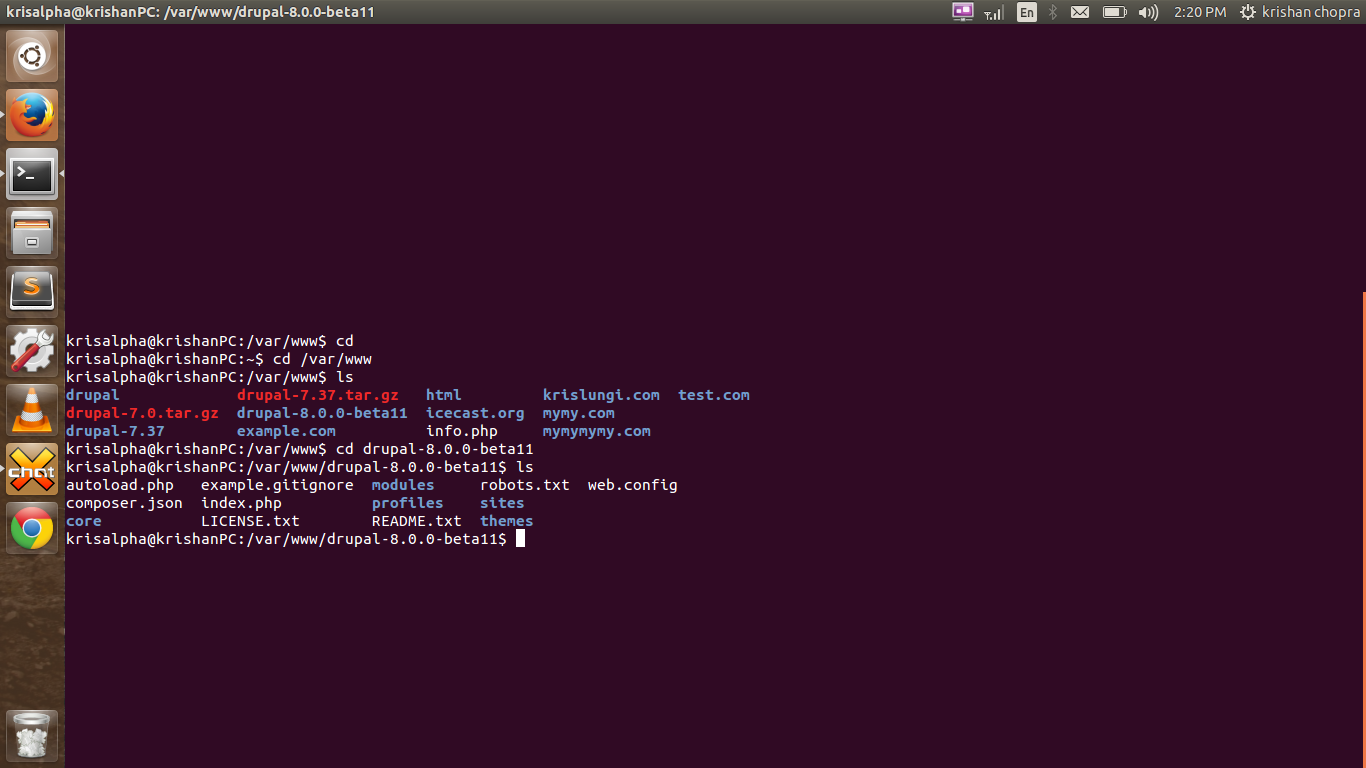This screenshot has width=1366, height=768.
Task: Click 'info.php' in the listing
Action: tap(461, 431)
